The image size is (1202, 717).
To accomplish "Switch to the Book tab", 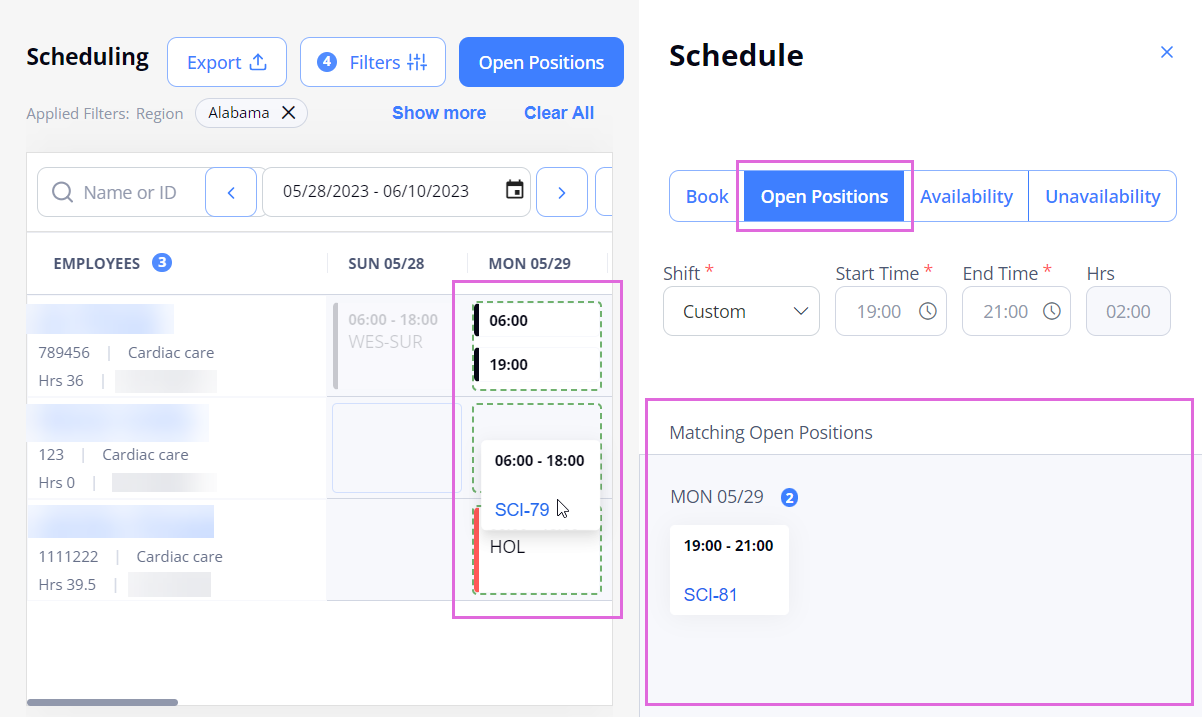I will [x=707, y=196].
